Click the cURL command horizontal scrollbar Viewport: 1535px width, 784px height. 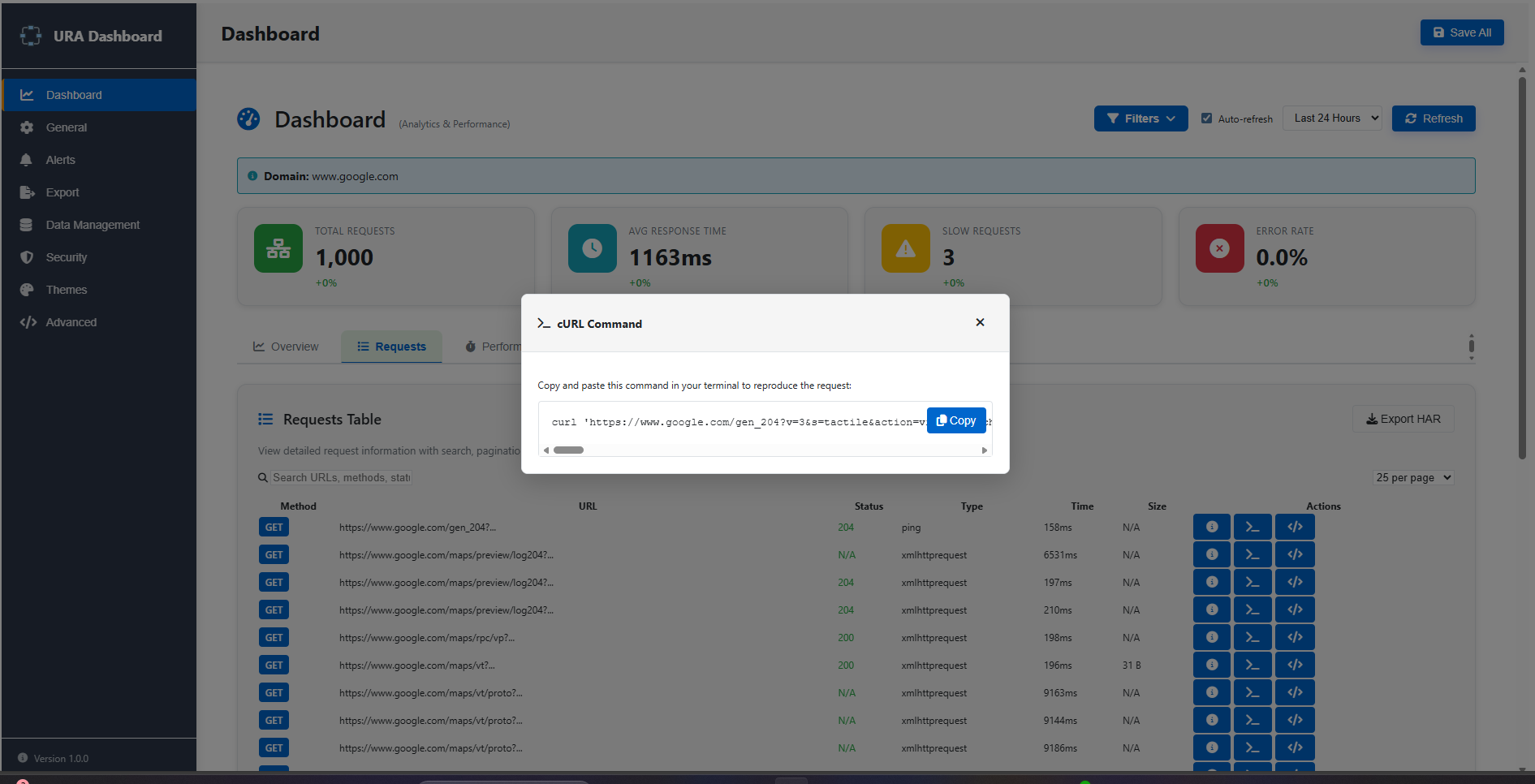(568, 450)
